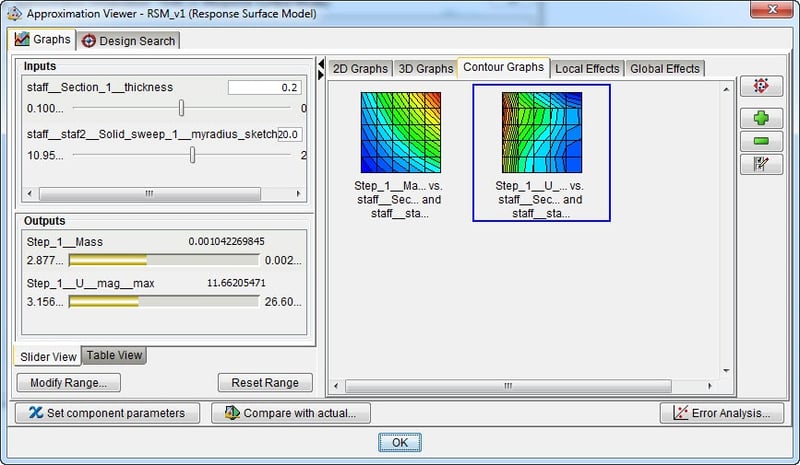Click Inputs scrollbar left arrow
The image size is (800, 465).
(x=30, y=194)
